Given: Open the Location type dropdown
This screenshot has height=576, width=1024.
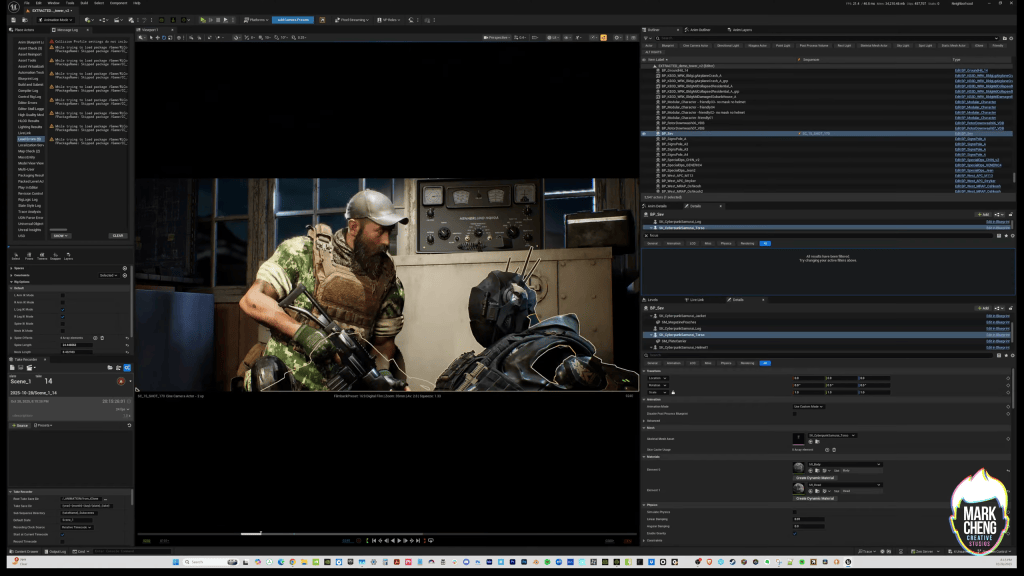Looking at the screenshot, I should (x=658, y=378).
